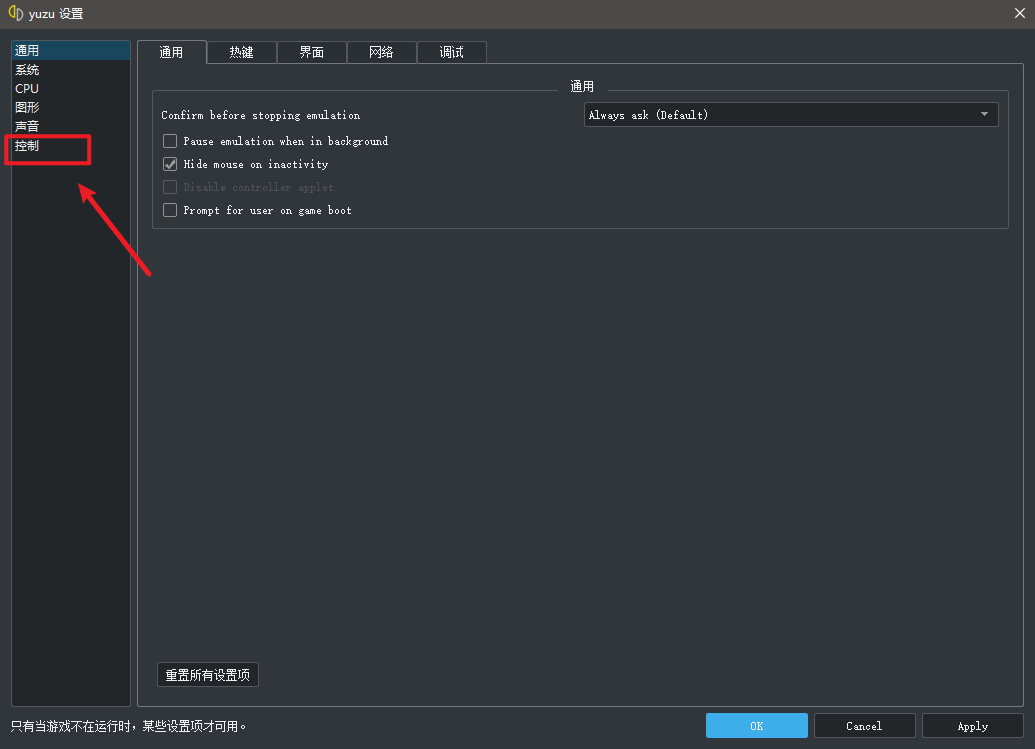The image size is (1035, 749).
Task: Click the 重置所有设置项 reset button
Action: (208, 675)
